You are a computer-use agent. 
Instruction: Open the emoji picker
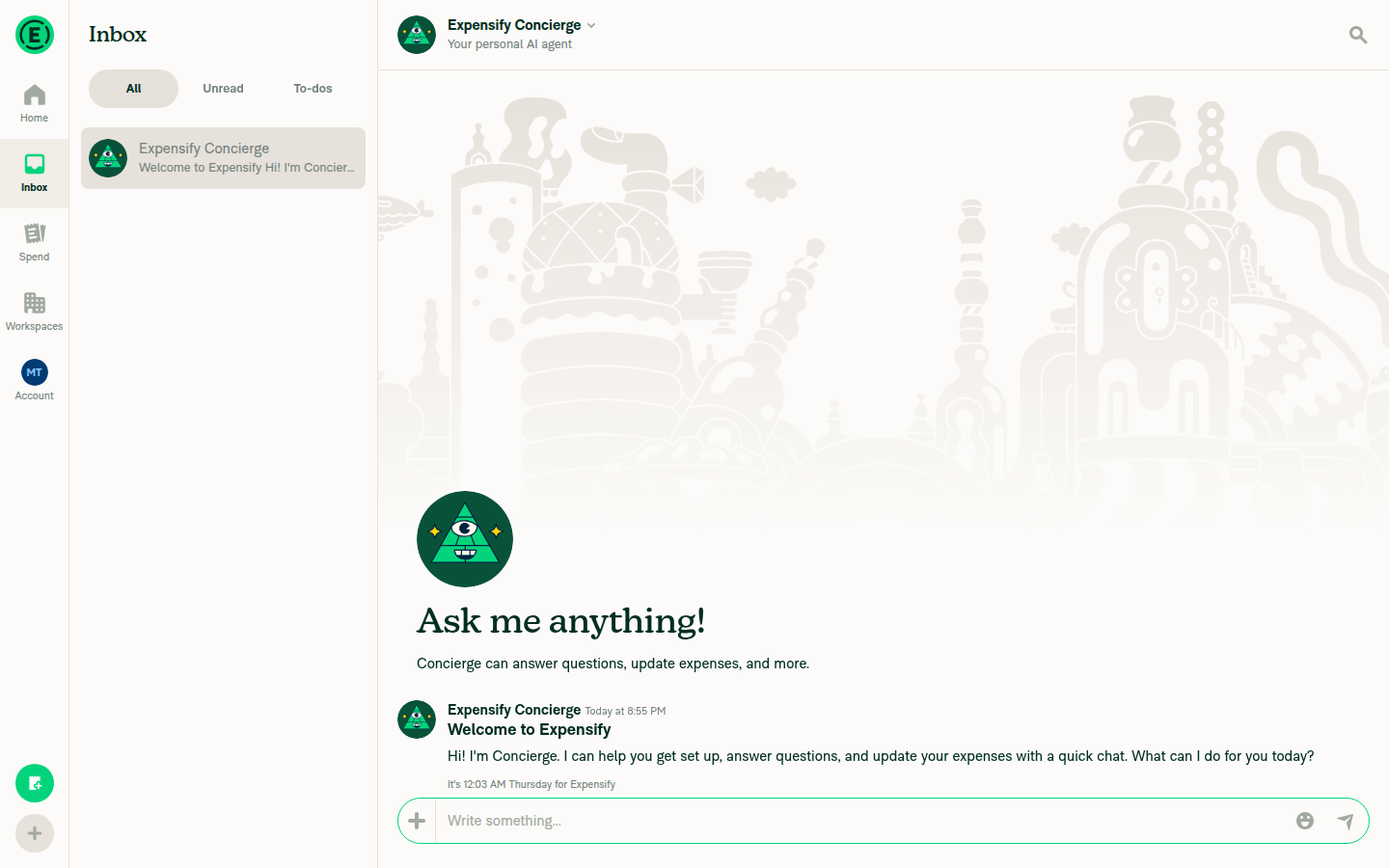[x=1305, y=821]
